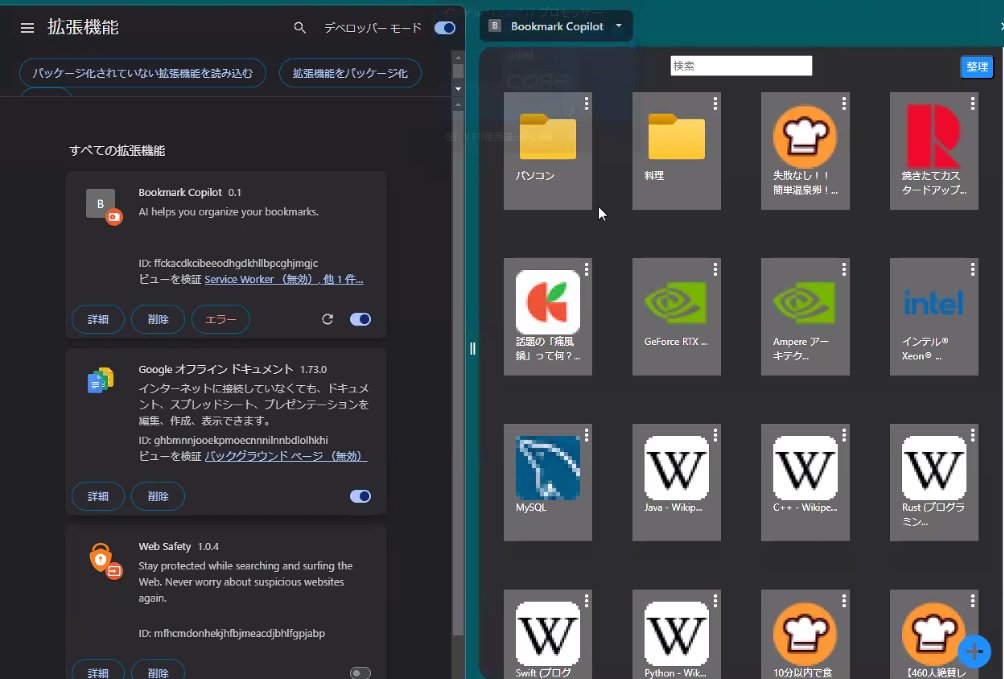Viewport: 1004px width, 679px height.
Task: Disable the Bookmark Copilot extension toggle
Action: (x=360, y=319)
